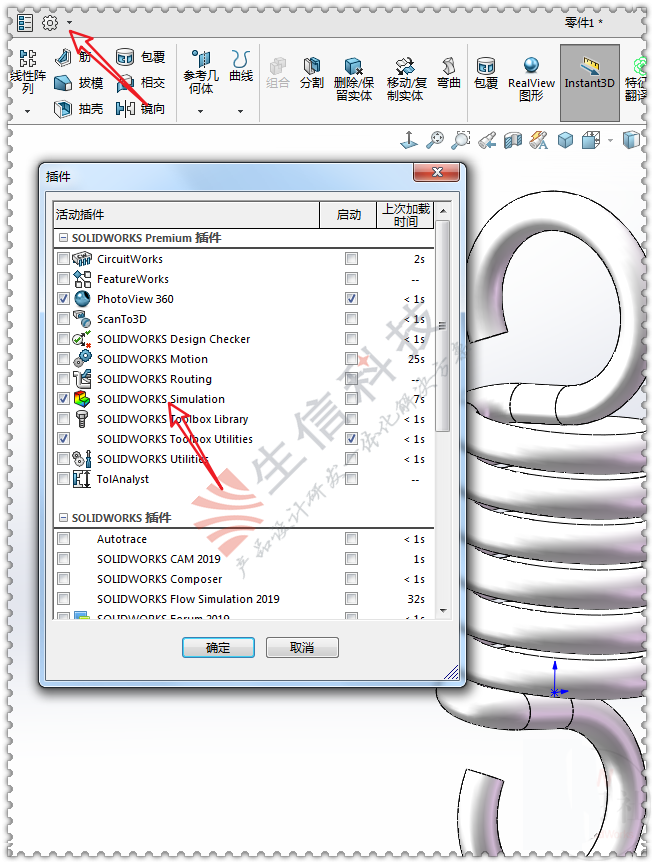The image size is (654, 864).
Task: Click the add-ins list scroll down arrow
Action: 443,611
